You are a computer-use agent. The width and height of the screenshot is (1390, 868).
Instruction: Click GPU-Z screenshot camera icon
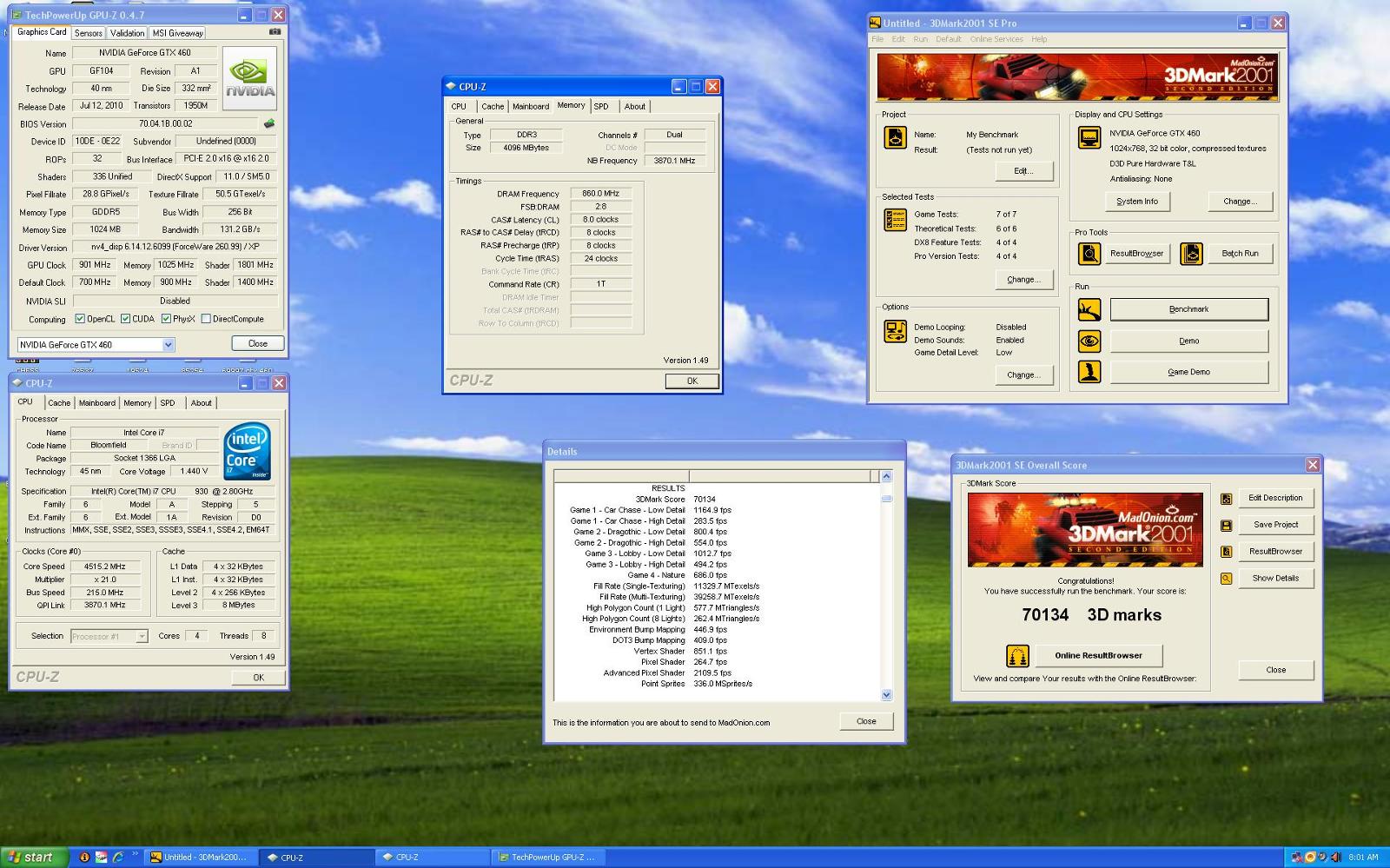pos(275,32)
